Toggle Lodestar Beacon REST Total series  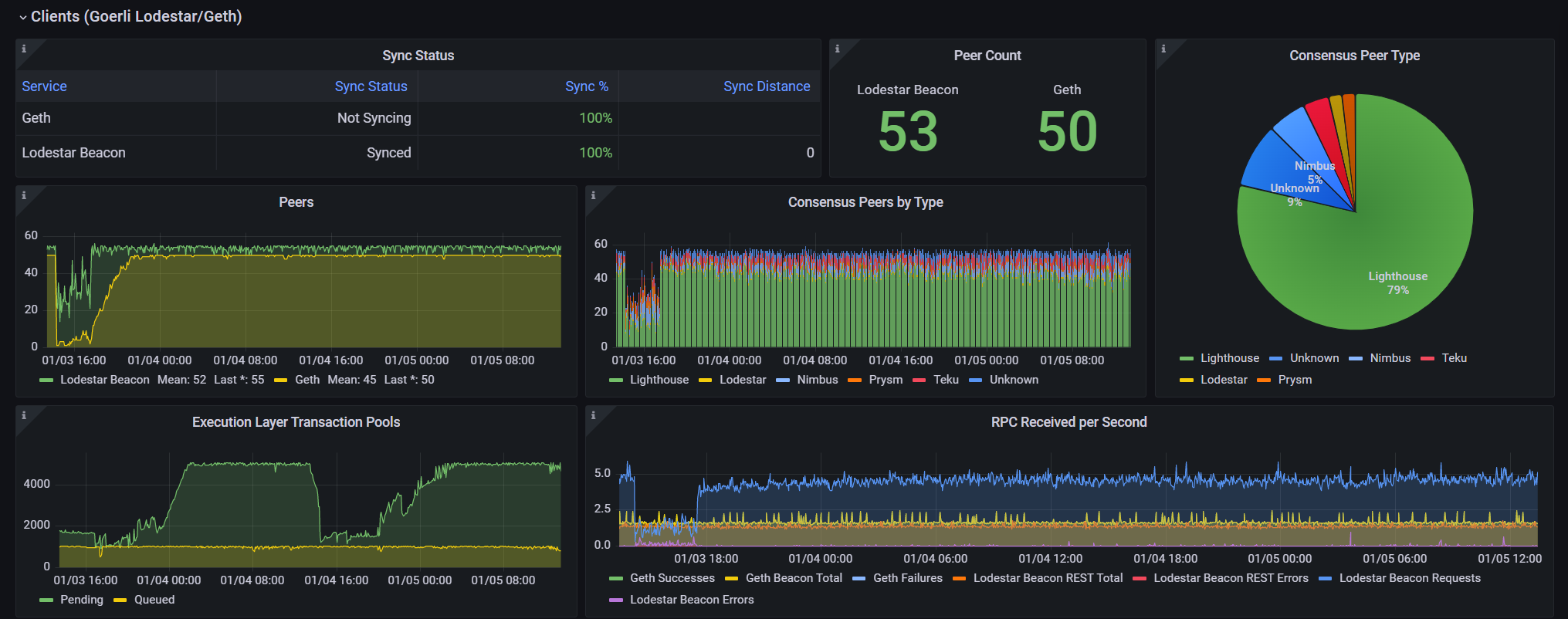click(1048, 578)
